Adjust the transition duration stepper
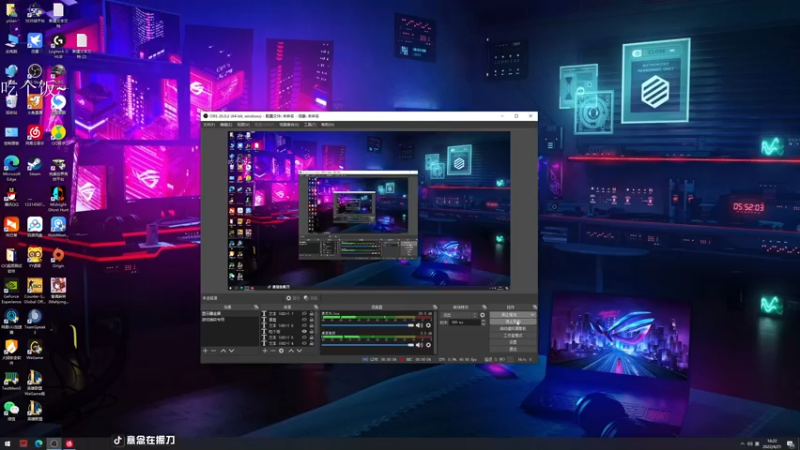Screen dimensions: 800x450 483,322
